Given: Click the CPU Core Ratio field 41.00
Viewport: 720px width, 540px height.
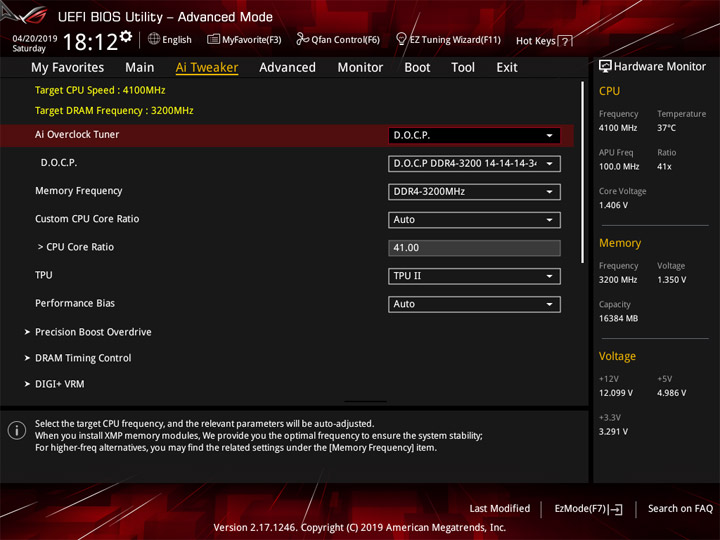Looking at the screenshot, I should [474, 248].
